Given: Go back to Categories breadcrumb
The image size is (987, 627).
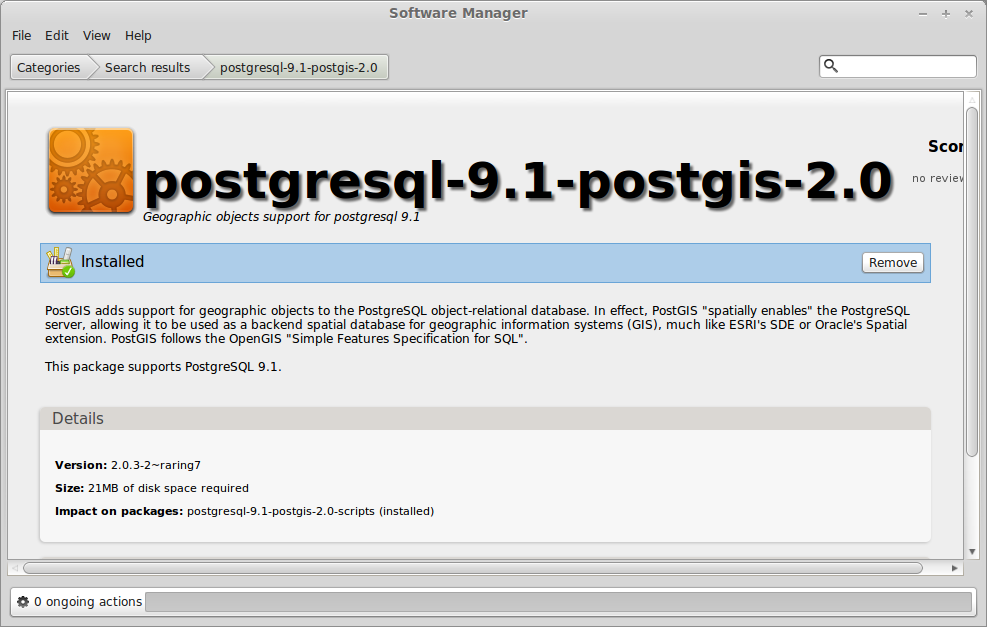Looking at the screenshot, I should pos(48,67).
